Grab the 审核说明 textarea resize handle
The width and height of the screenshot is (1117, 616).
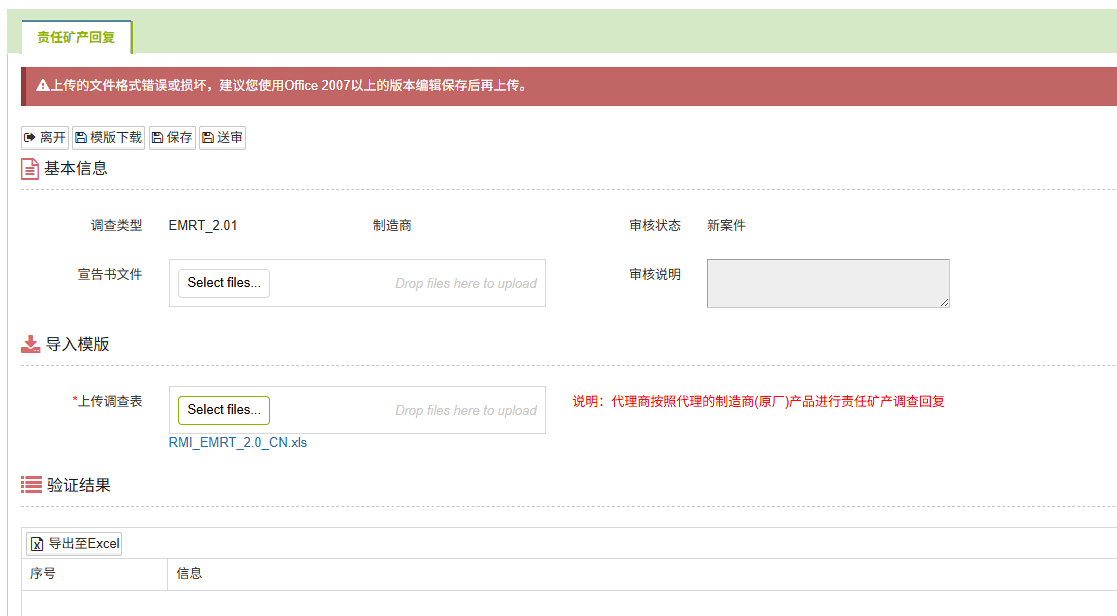pyautogui.click(x=944, y=302)
